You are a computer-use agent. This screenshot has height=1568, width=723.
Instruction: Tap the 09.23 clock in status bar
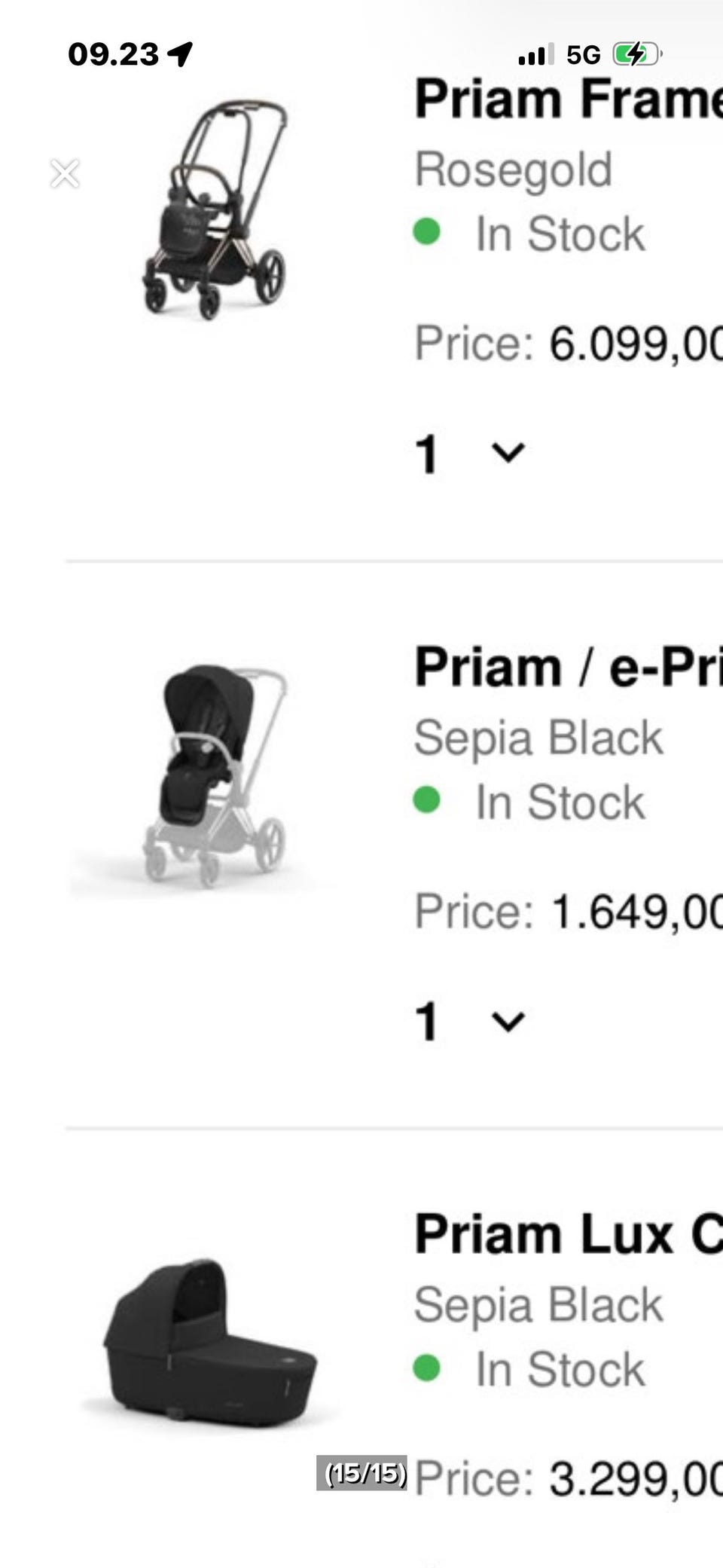point(113,54)
